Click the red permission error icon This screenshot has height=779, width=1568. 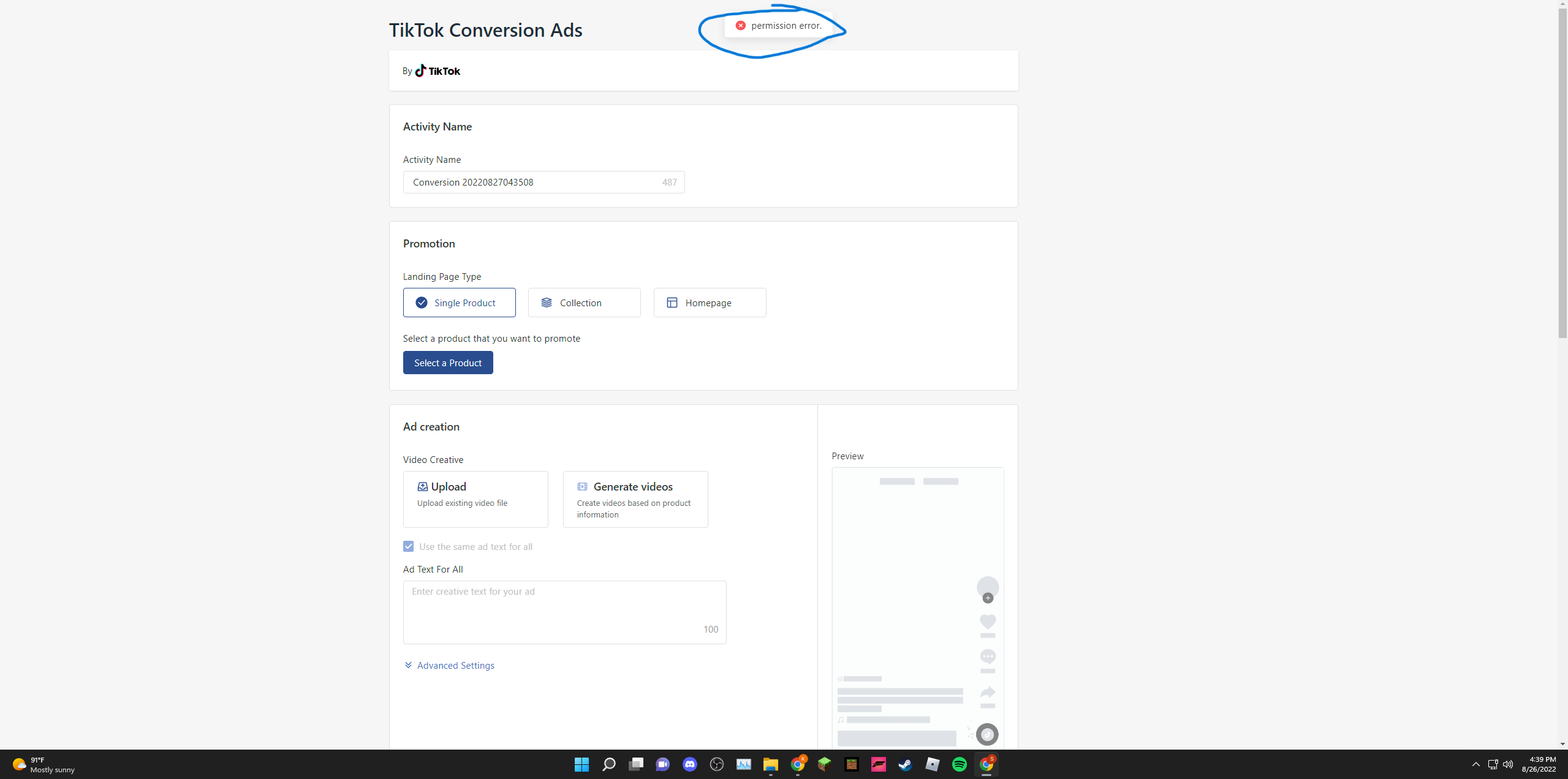(x=740, y=26)
